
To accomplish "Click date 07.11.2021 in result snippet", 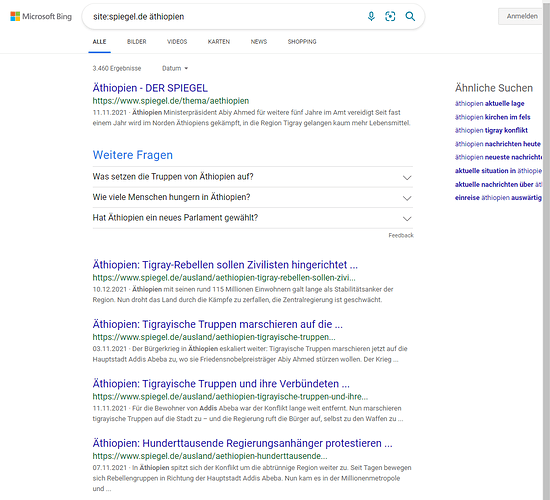I will (109, 468).
